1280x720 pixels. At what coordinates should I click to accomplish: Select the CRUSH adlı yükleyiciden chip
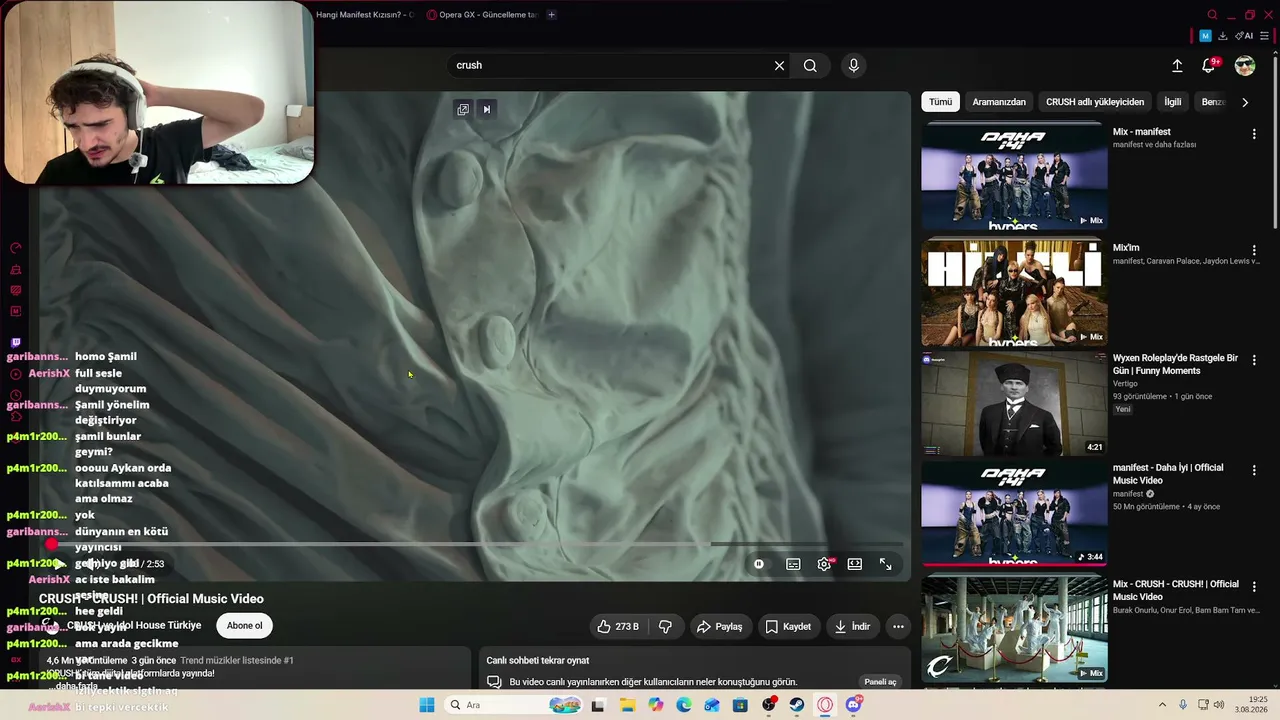(1095, 102)
